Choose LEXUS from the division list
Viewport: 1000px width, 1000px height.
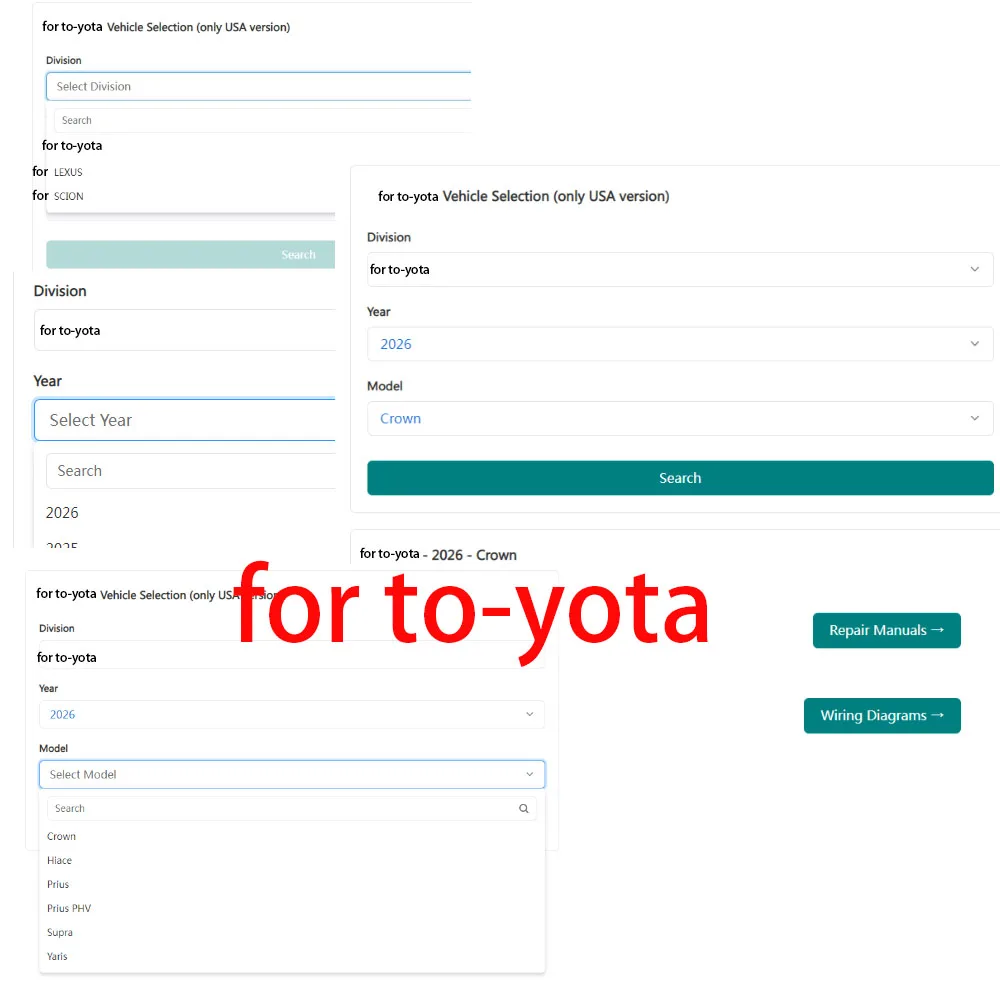(69, 173)
